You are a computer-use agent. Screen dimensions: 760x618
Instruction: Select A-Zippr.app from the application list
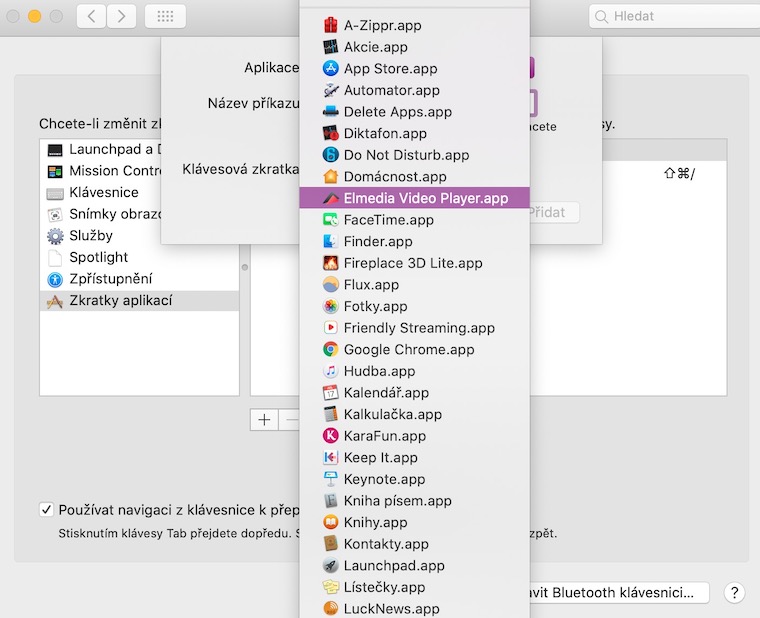[x=414, y=25]
